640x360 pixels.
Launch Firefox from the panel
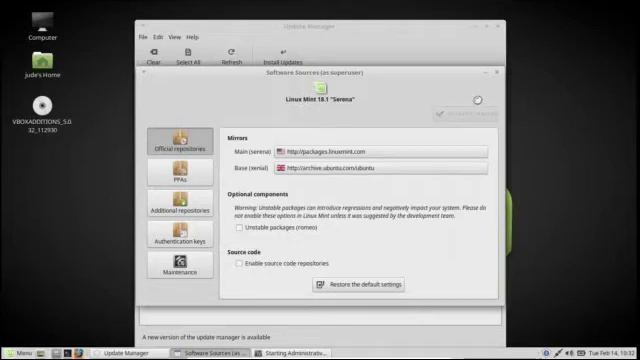tap(78, 353)
